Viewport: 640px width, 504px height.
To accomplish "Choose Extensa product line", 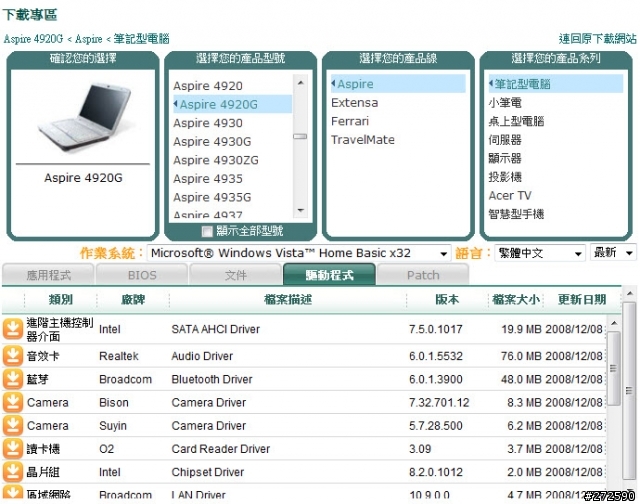I will [354, 102].
